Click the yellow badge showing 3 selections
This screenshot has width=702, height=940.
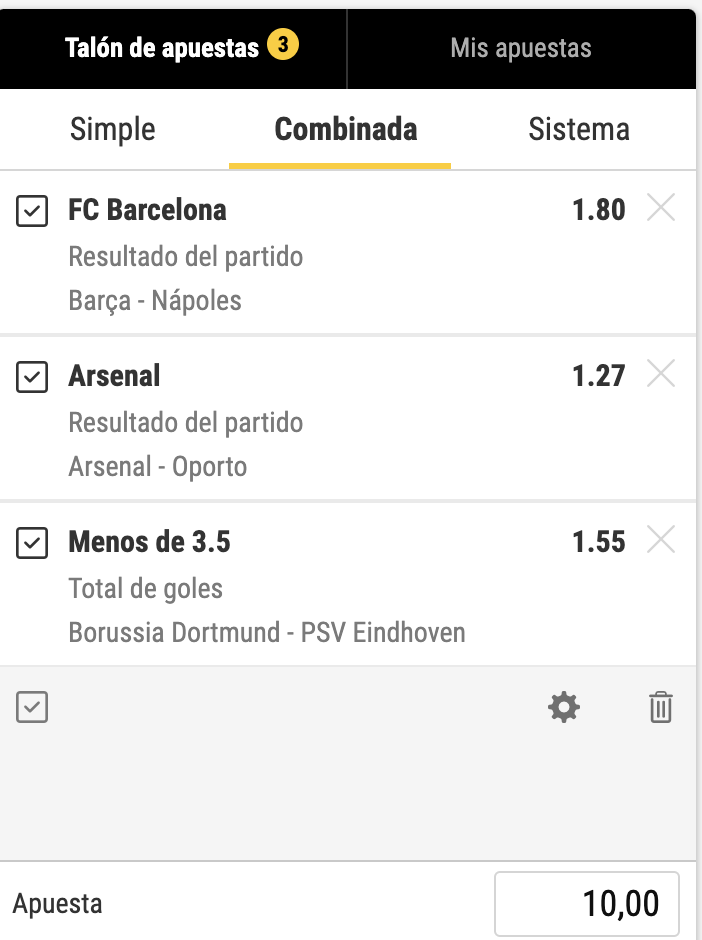[x=283, y=44]
